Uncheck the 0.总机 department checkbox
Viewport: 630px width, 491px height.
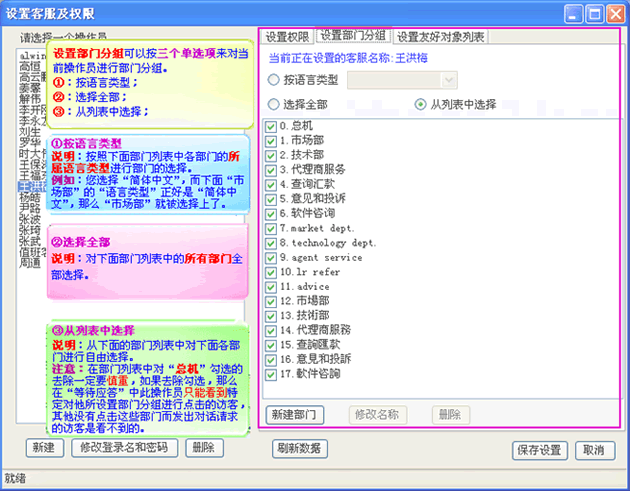point(271,127)
